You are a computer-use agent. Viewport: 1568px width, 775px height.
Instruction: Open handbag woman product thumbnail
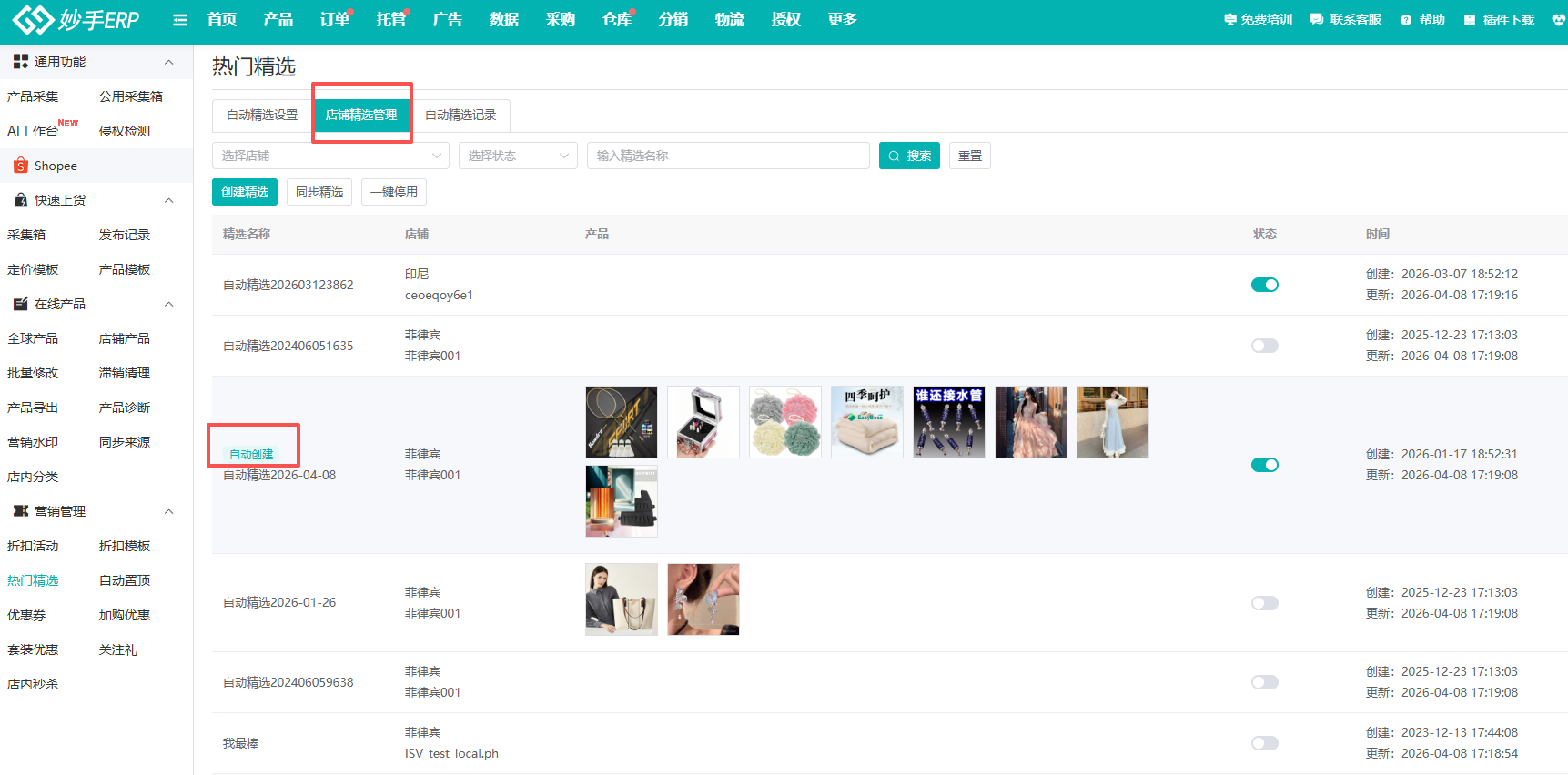pos(622,599)
